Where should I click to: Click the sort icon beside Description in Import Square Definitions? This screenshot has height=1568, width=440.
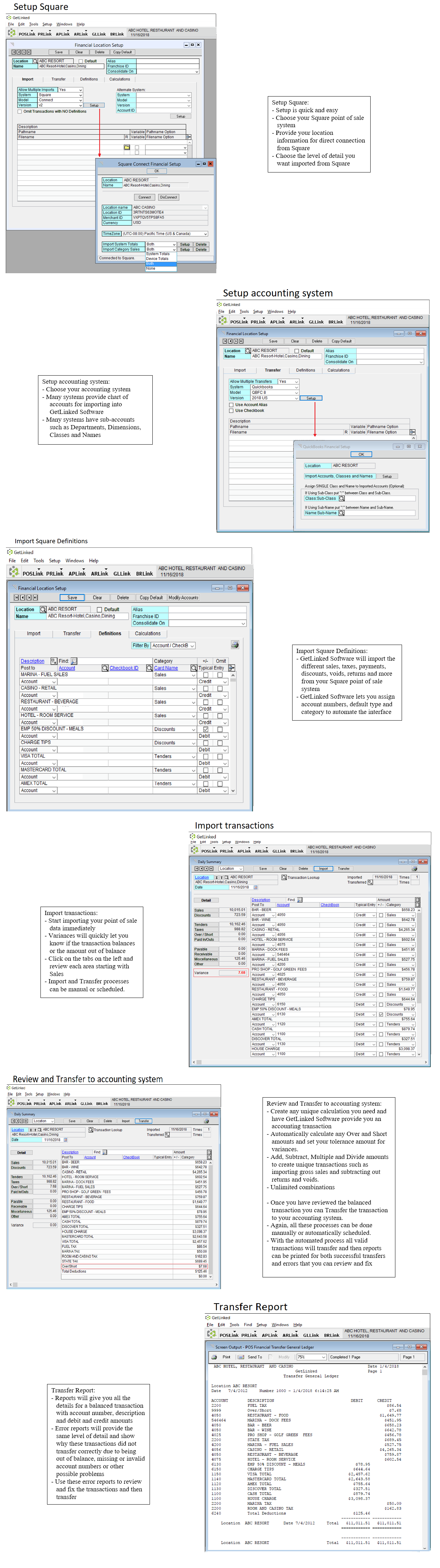pyautogui.click(x=54, y=661)
